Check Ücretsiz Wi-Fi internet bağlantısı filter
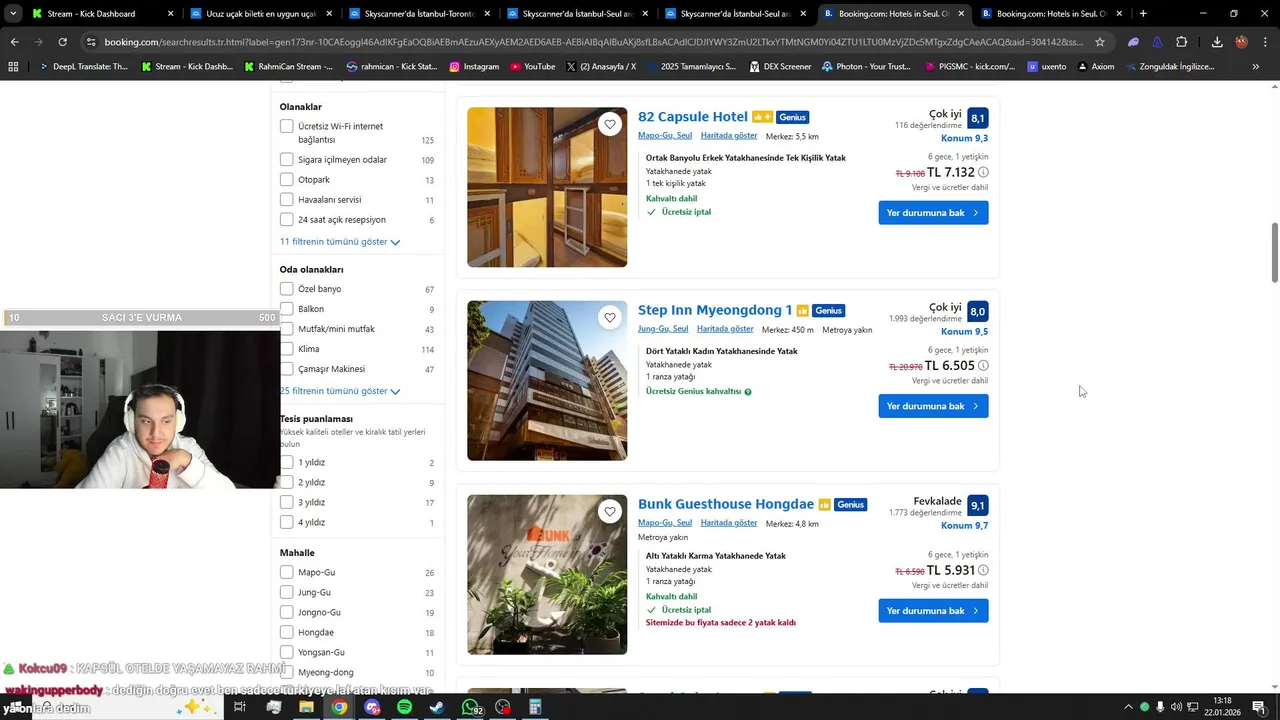 point(287,126)
